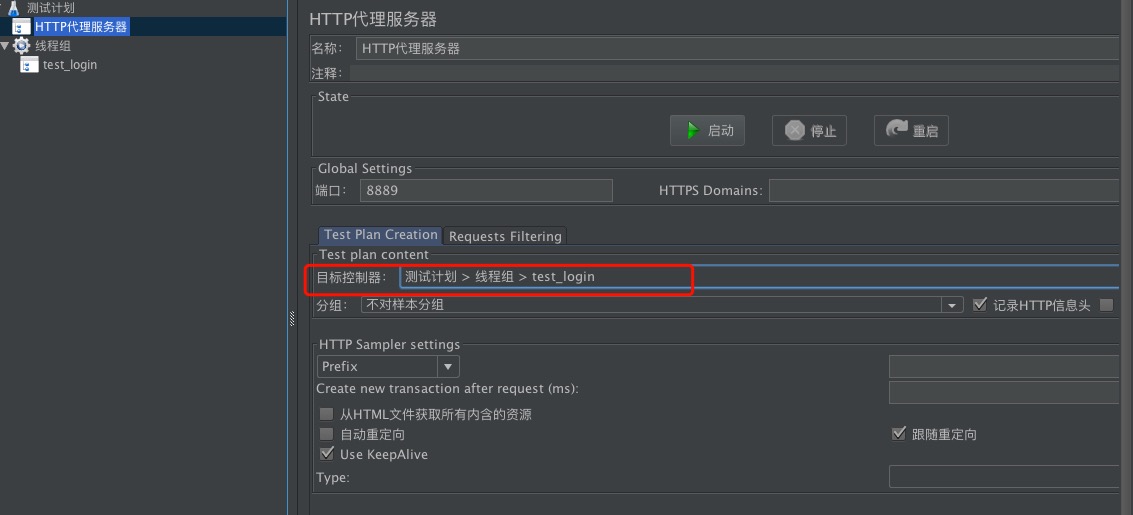Image resolution: width=1133 pixels, height=515 pixels.
Task: Enable 自动重定向 checkbox
Action: (x=327, y=434)
